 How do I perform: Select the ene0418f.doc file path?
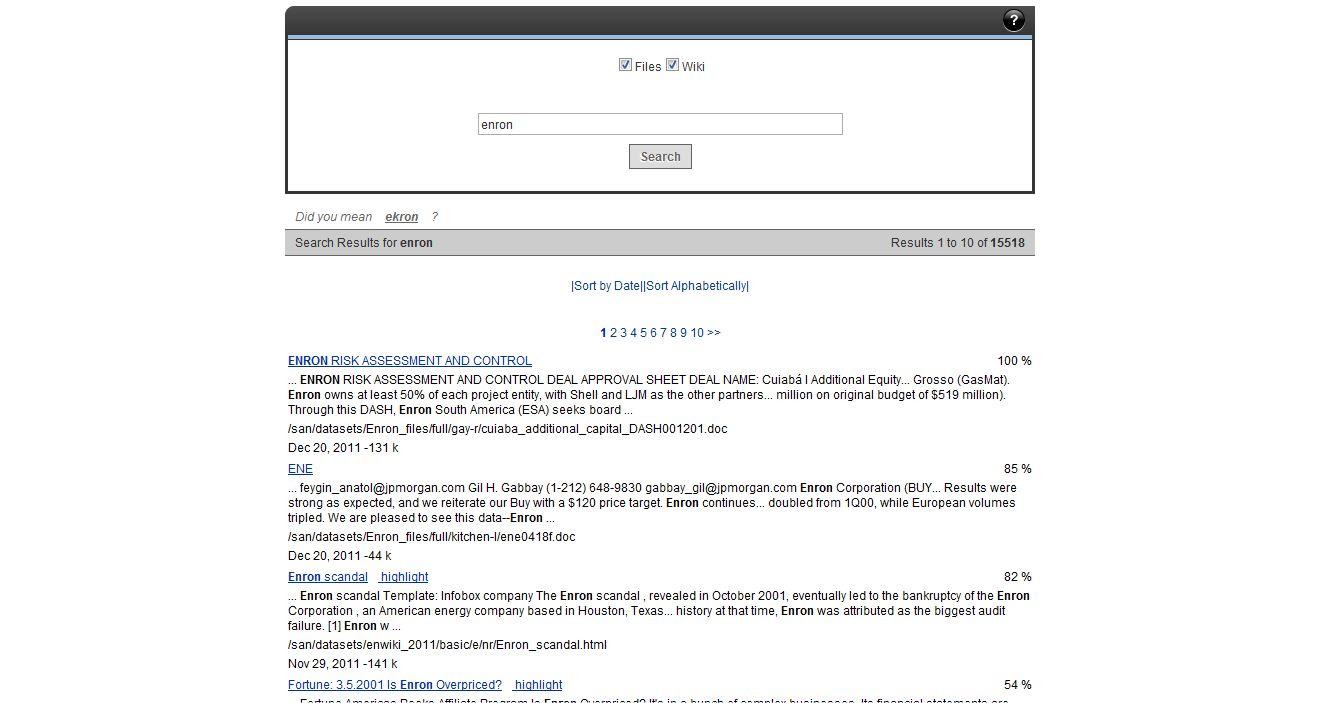432,537
